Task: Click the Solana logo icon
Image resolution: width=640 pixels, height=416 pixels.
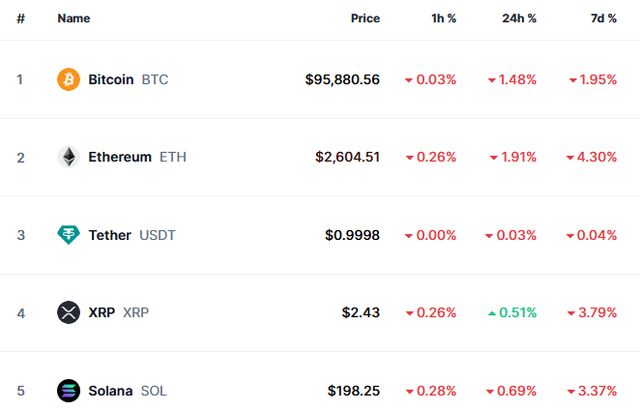Action: coord(68,391)
